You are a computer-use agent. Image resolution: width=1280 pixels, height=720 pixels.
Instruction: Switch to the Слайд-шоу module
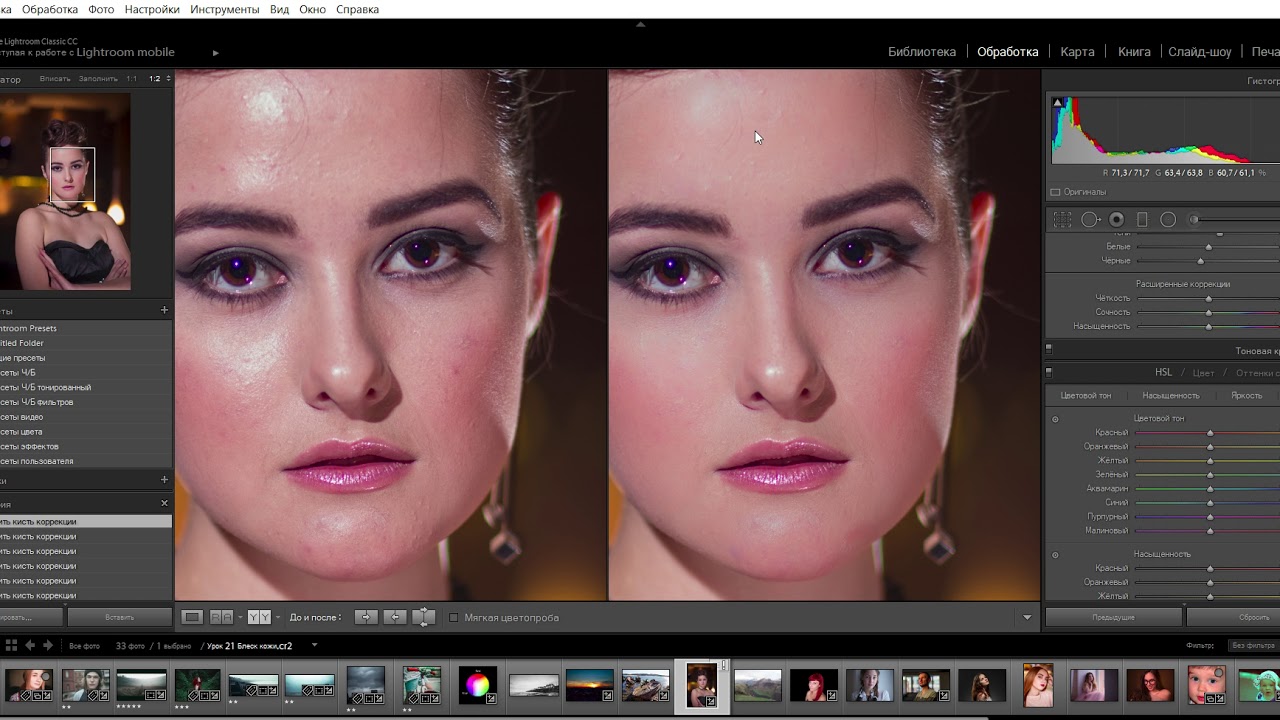(1200, 52)
